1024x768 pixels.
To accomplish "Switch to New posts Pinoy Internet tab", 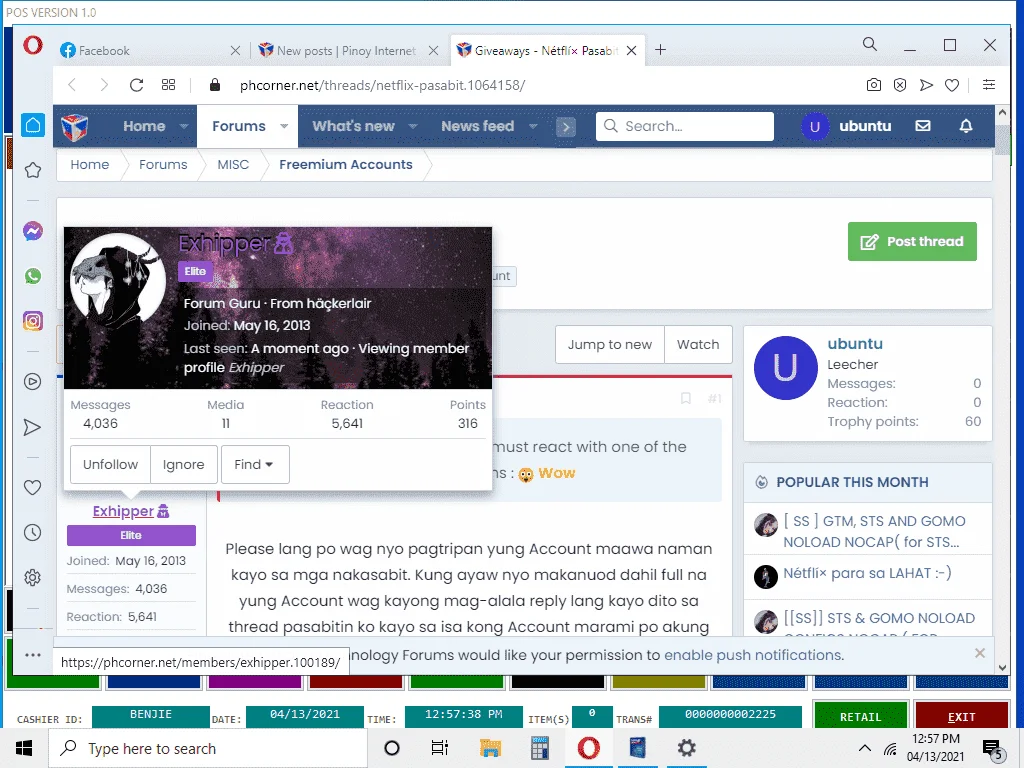I will click(x=347, y=50).
